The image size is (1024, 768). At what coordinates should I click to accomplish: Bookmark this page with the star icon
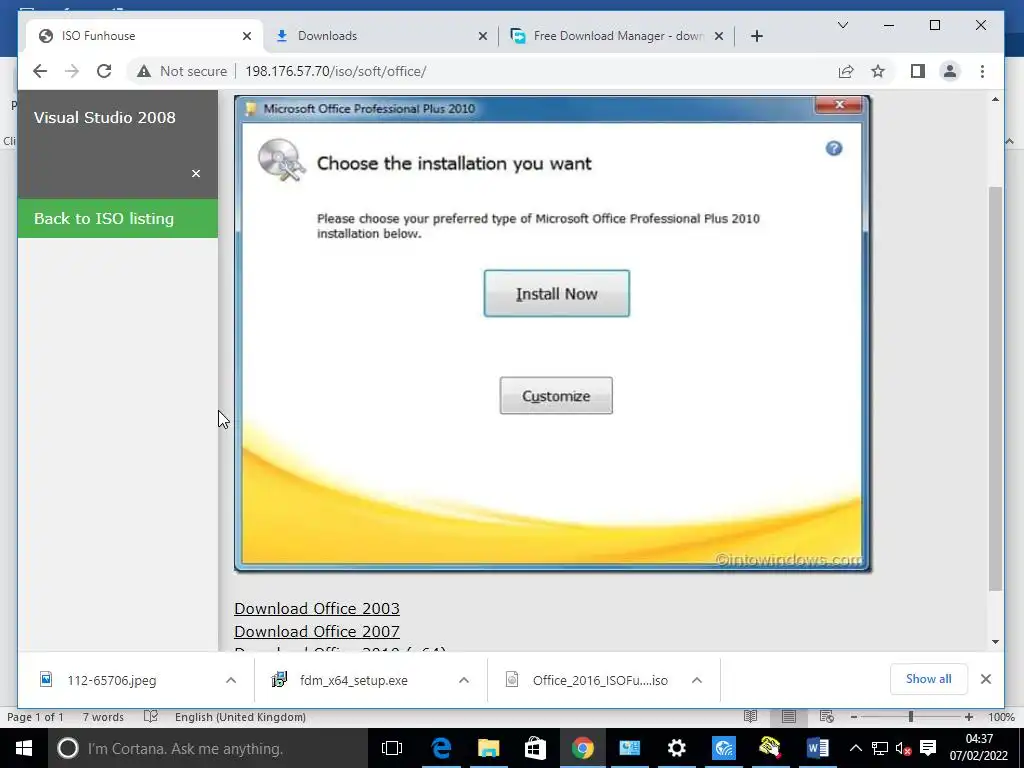point(878,71)
